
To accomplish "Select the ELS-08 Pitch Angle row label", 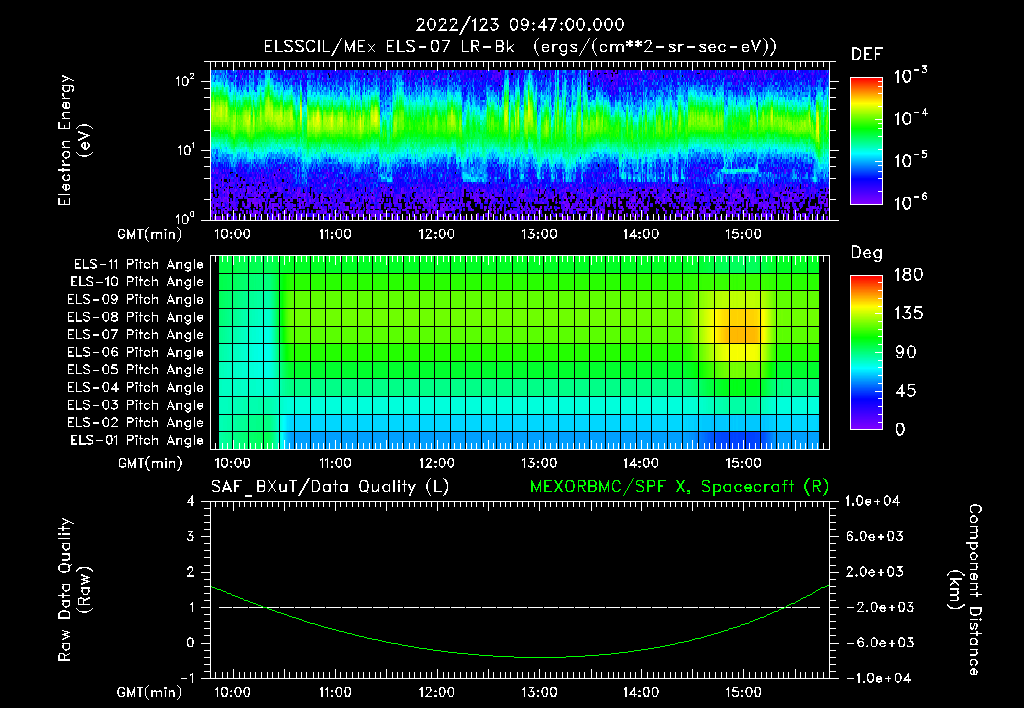I will (x=135, y=318).
